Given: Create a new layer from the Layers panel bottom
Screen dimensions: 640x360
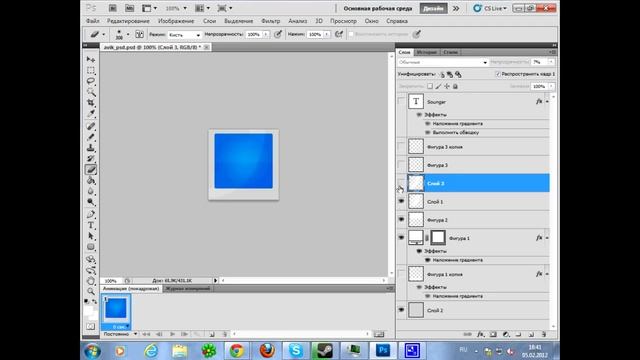Looking at the screenshot, I should coord(531,334).
